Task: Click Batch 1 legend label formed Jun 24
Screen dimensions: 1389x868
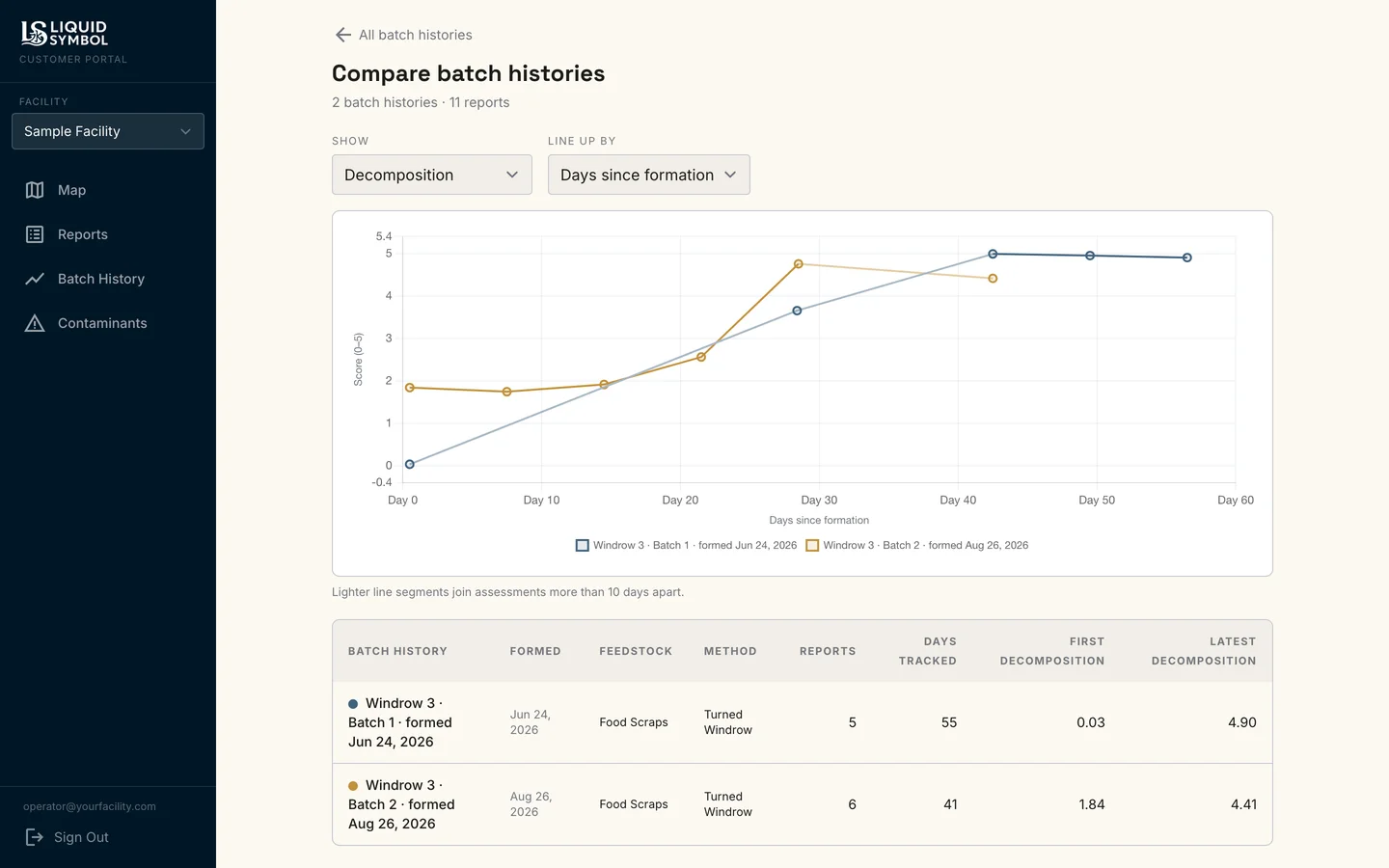Action: click(694, 545)
